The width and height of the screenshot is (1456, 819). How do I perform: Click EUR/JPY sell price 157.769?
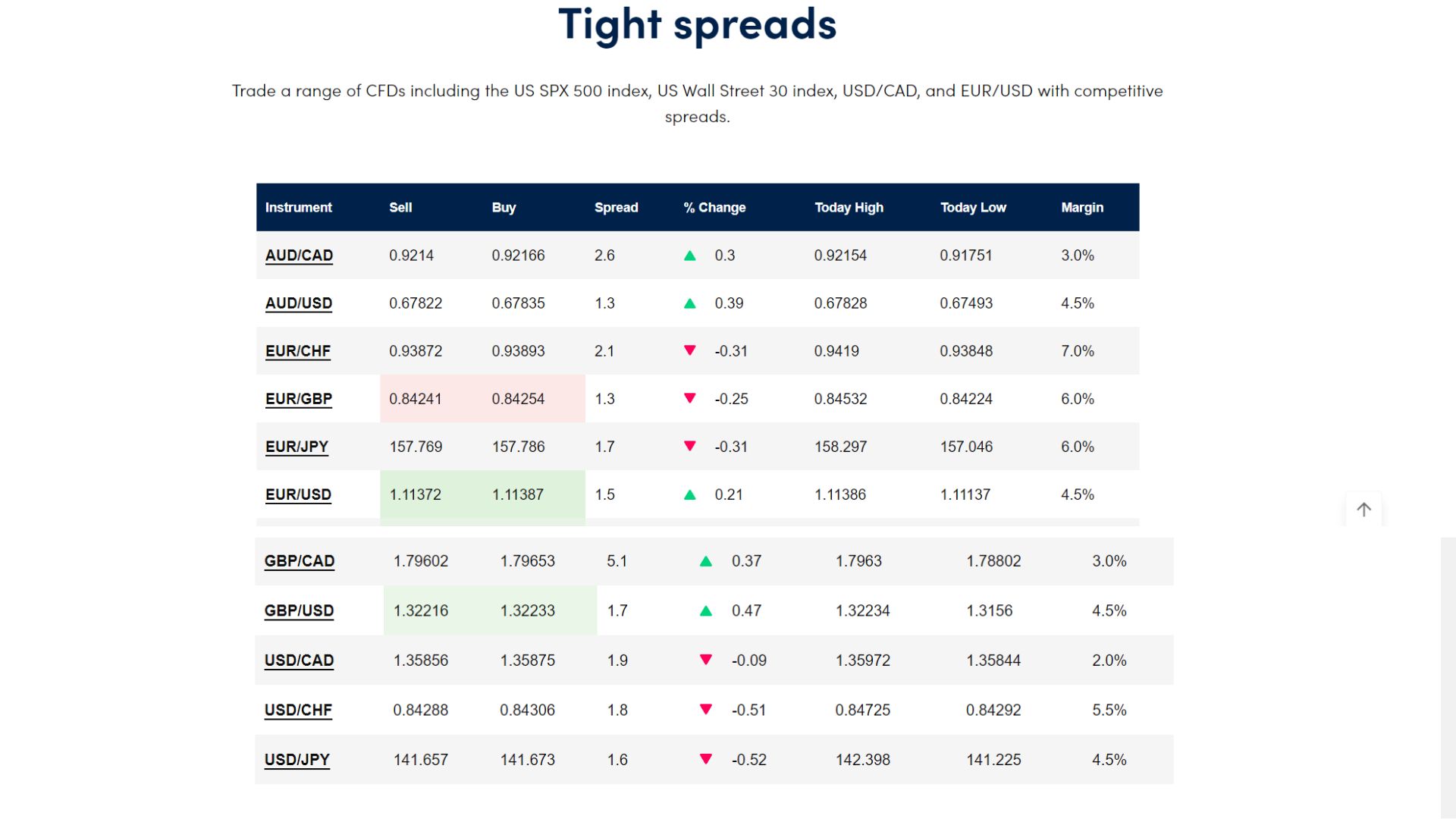click(x=416, y=447)
